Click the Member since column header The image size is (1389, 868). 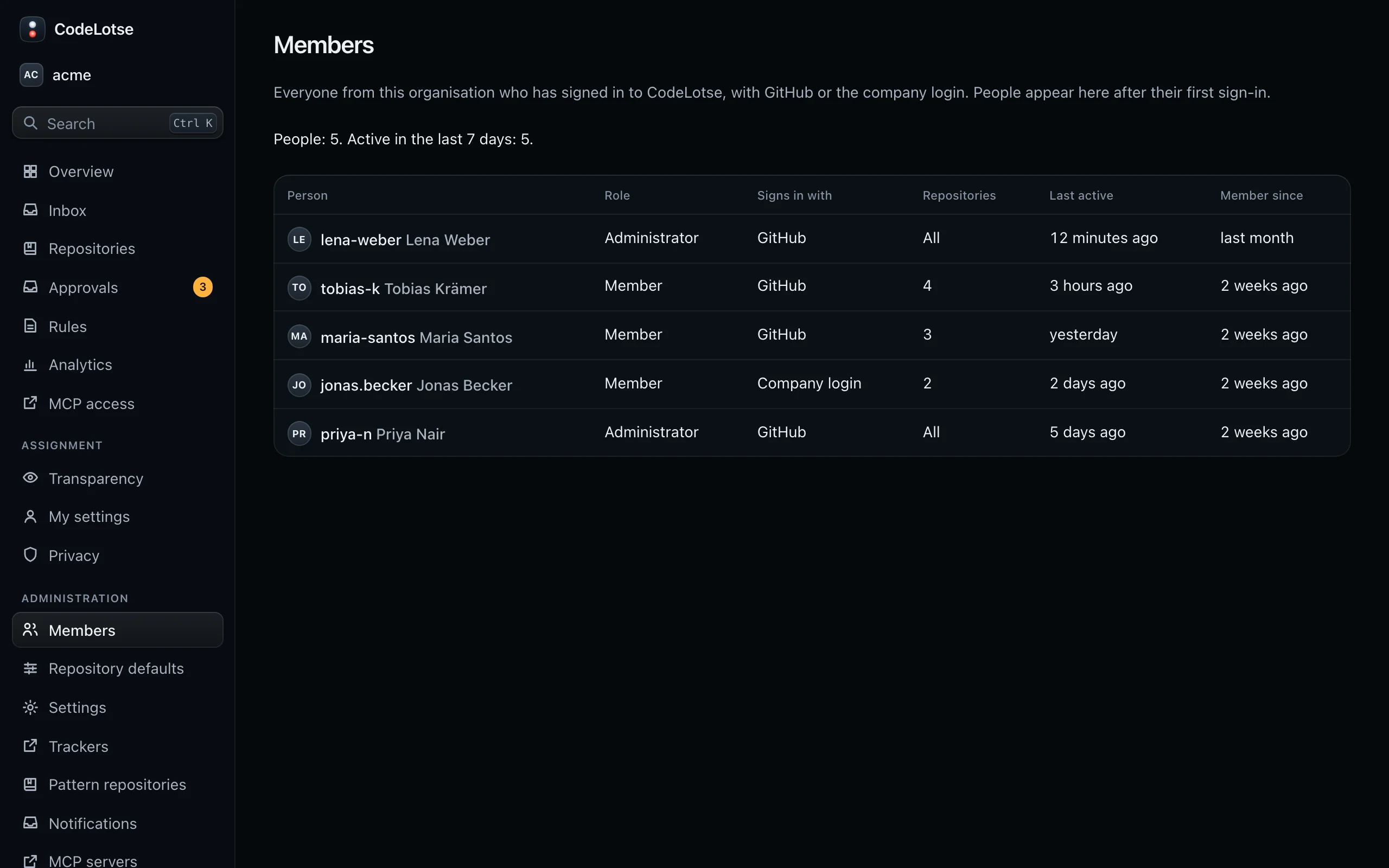pyautogui.click(x=1261, y=195)
